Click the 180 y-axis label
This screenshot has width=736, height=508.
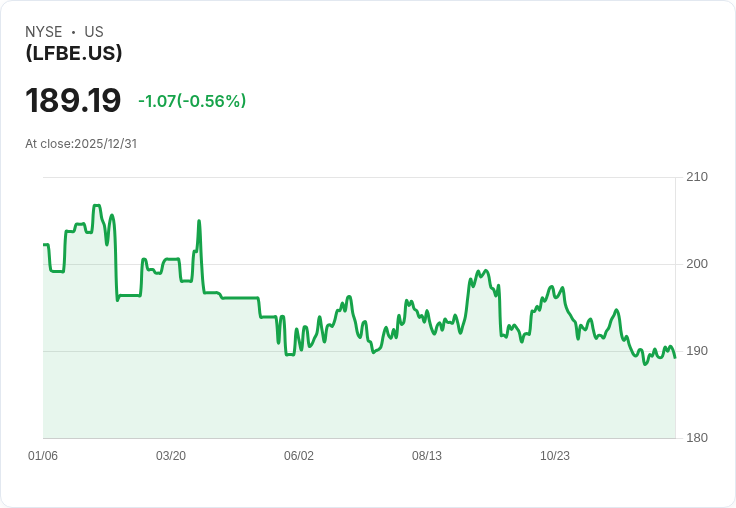[697, 438]
